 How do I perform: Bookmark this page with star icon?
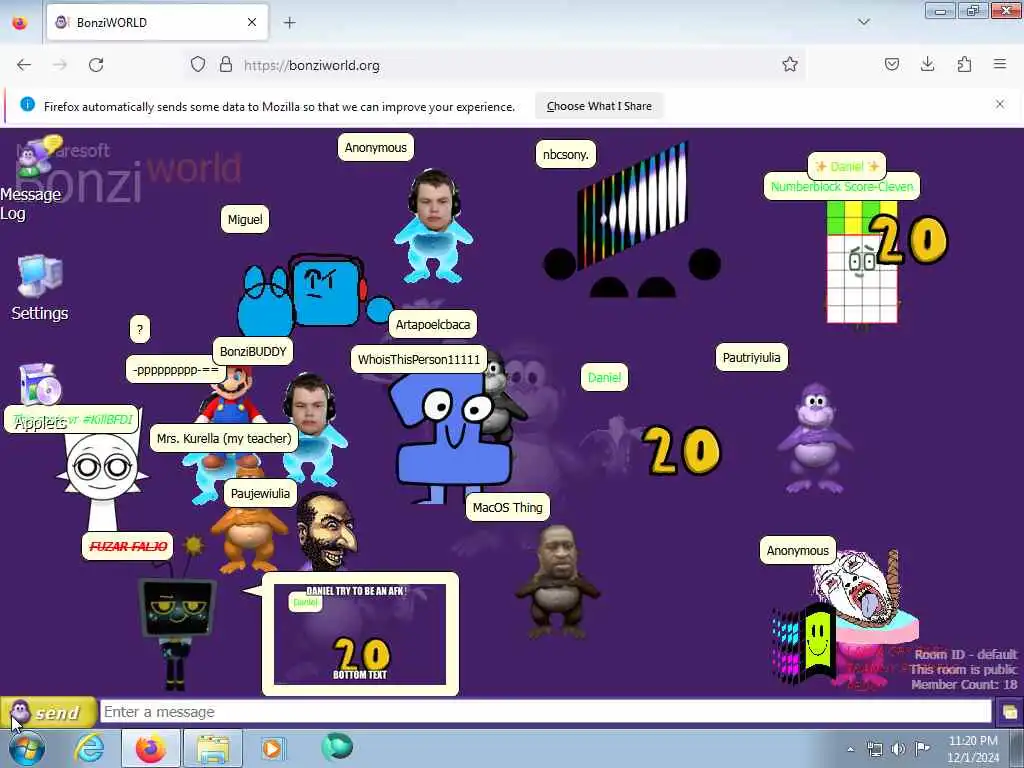(790, 65)
